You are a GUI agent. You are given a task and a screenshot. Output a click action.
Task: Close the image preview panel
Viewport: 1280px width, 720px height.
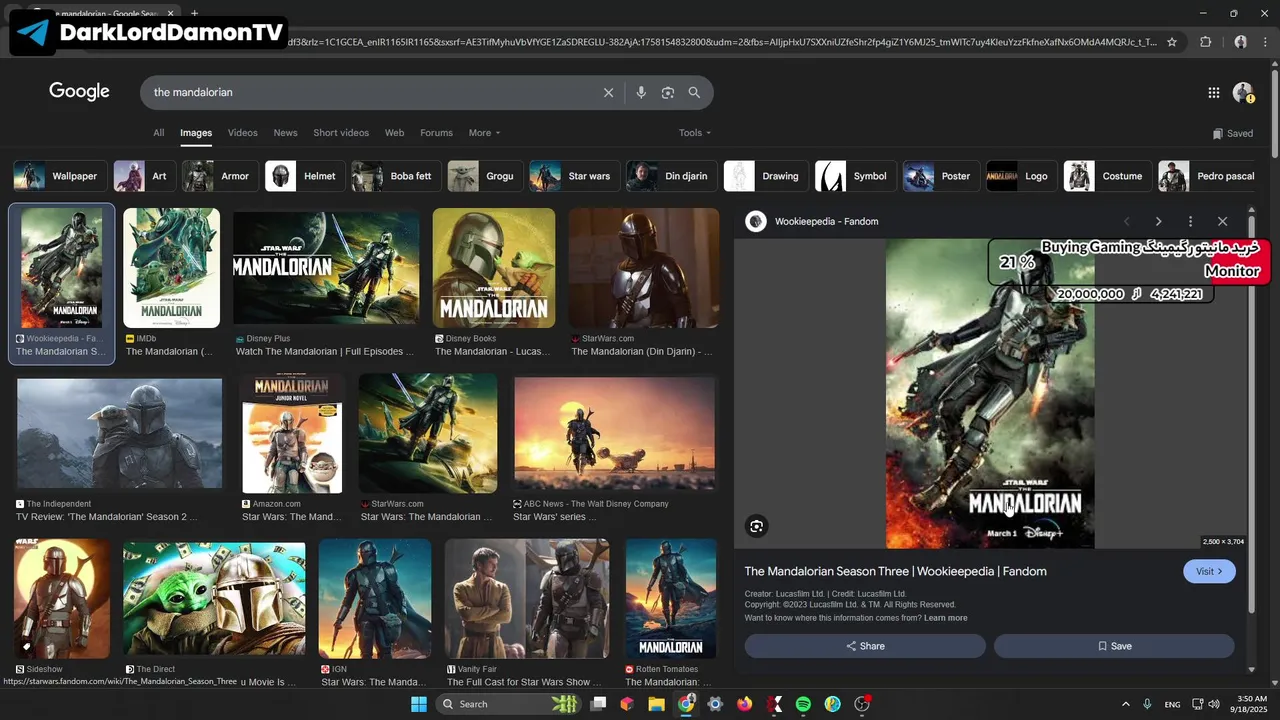coord(1222,221)
